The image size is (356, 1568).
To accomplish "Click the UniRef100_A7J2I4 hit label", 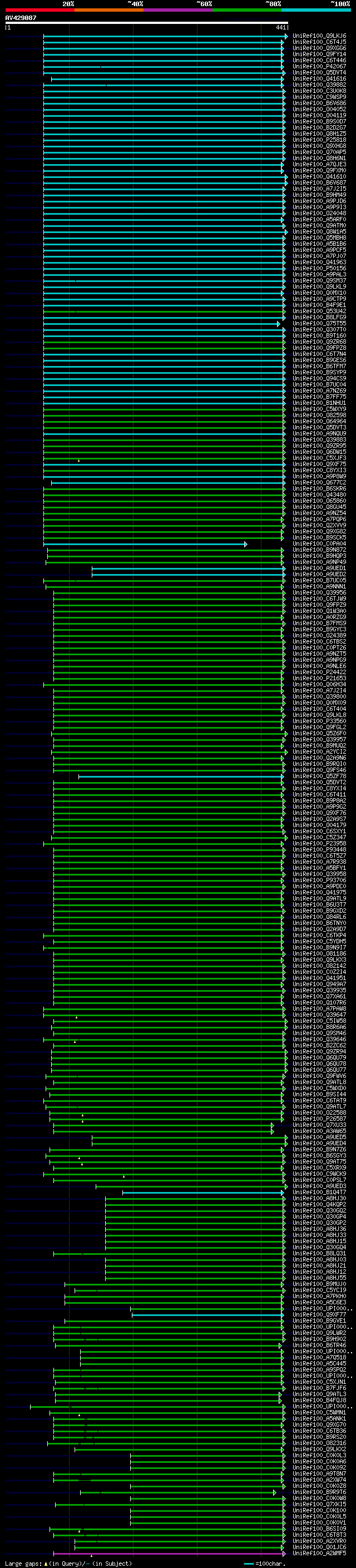I will 319,690.
